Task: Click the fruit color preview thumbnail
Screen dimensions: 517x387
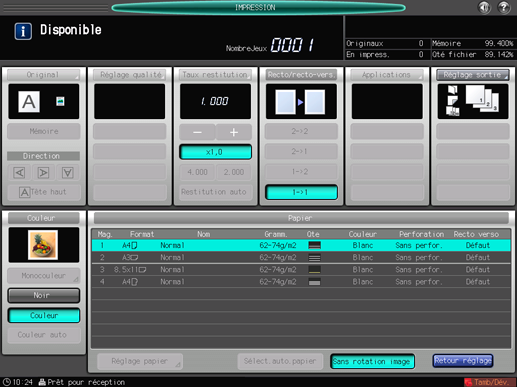Action: (43, 245)
